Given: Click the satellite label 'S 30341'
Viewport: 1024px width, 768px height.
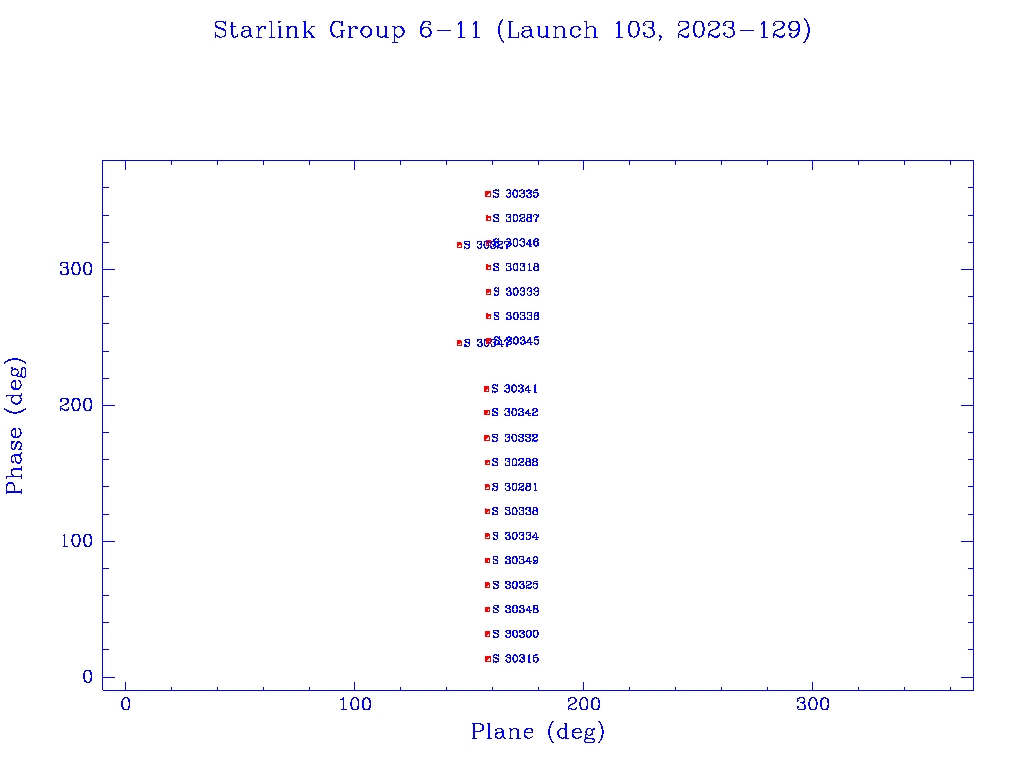Looking at the screenshot, I should point(515,389).
